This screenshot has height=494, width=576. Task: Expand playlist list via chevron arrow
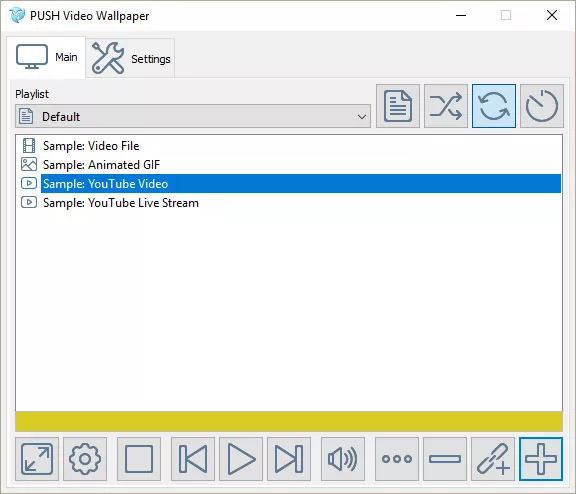[x=361, y=117]
